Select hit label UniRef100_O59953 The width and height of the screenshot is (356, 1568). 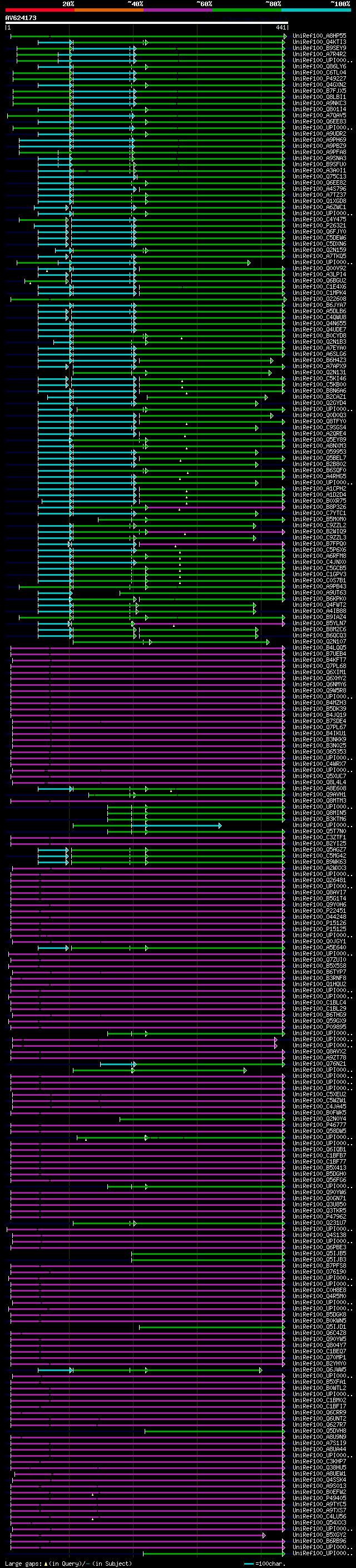click(x=319, y=452)
